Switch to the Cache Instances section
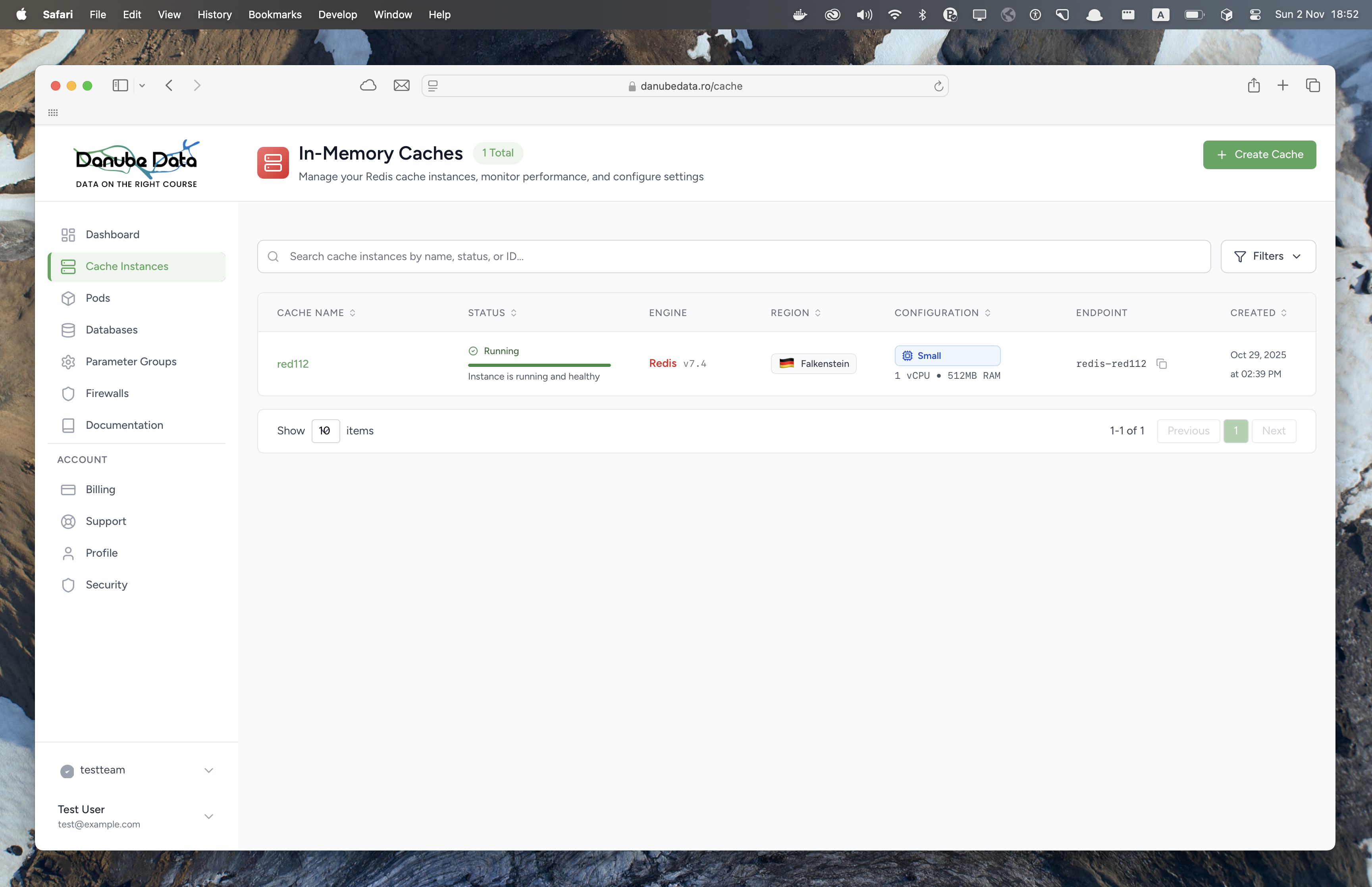This screenshot has height=887, width=1372. pos(127,266)
